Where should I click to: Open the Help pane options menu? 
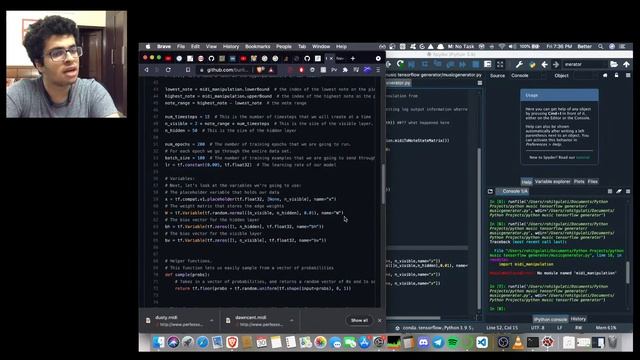(x=628, y=76)
